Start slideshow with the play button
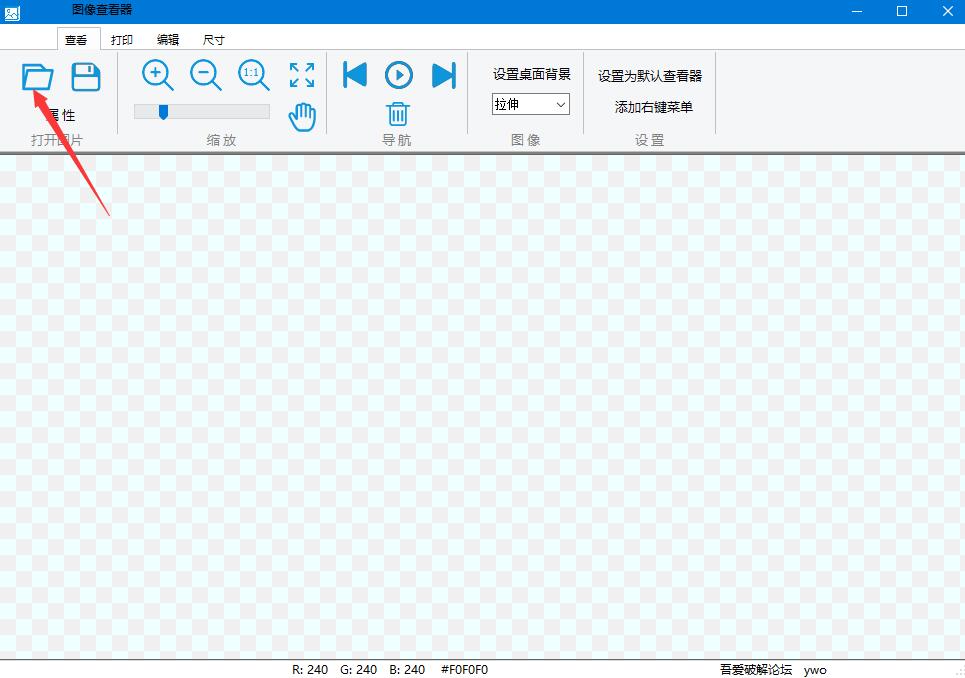 [x=399, y=75]
